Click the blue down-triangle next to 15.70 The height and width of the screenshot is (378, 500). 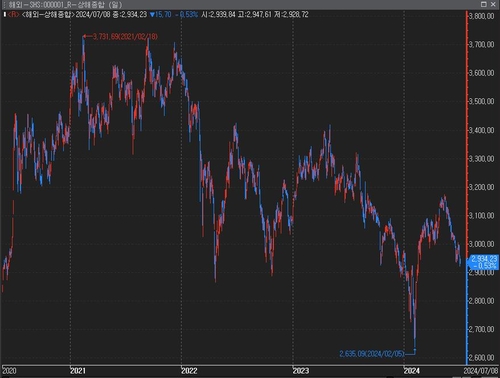[x=152, y=15]
